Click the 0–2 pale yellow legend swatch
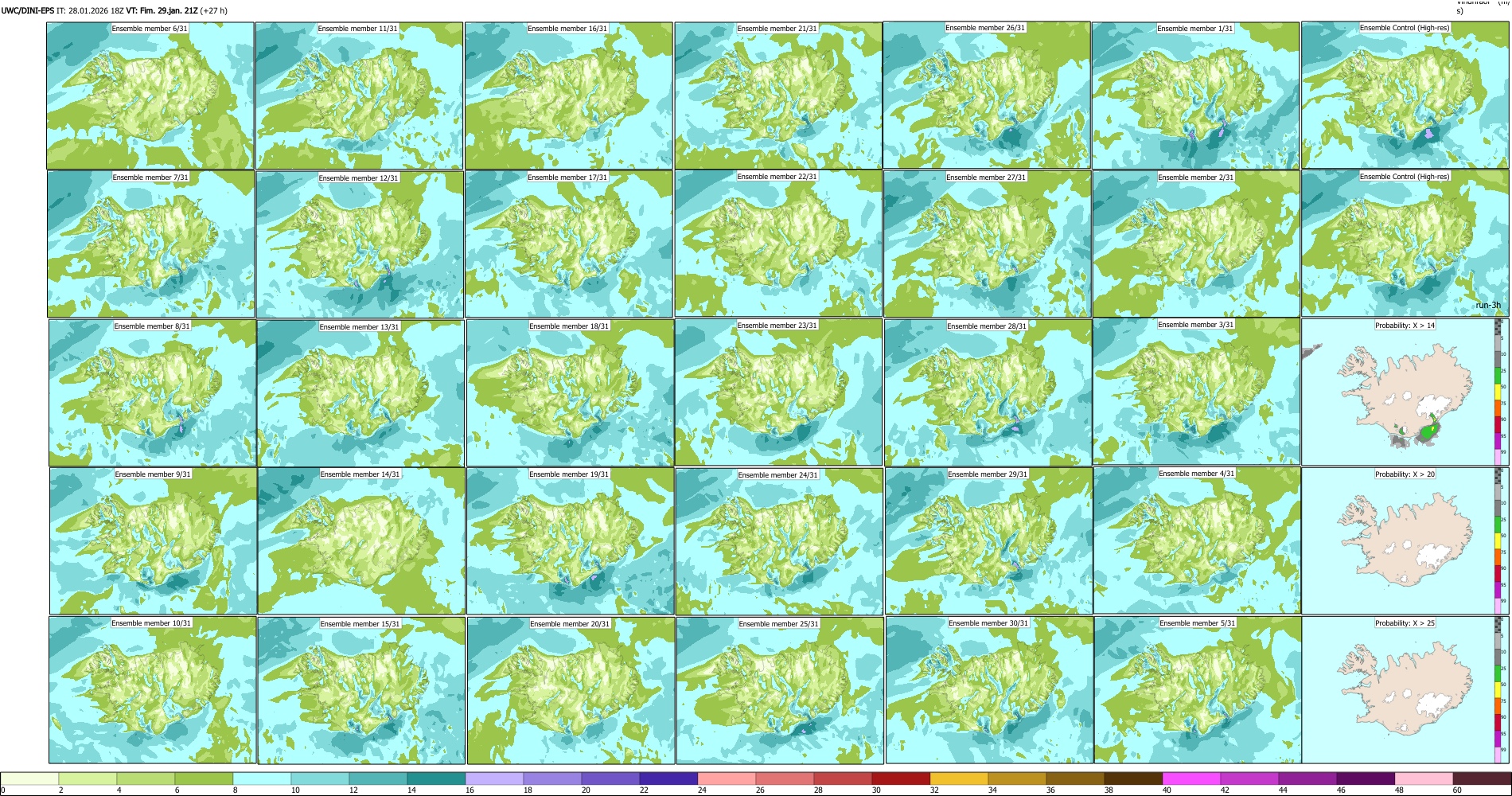 (29, 778)
